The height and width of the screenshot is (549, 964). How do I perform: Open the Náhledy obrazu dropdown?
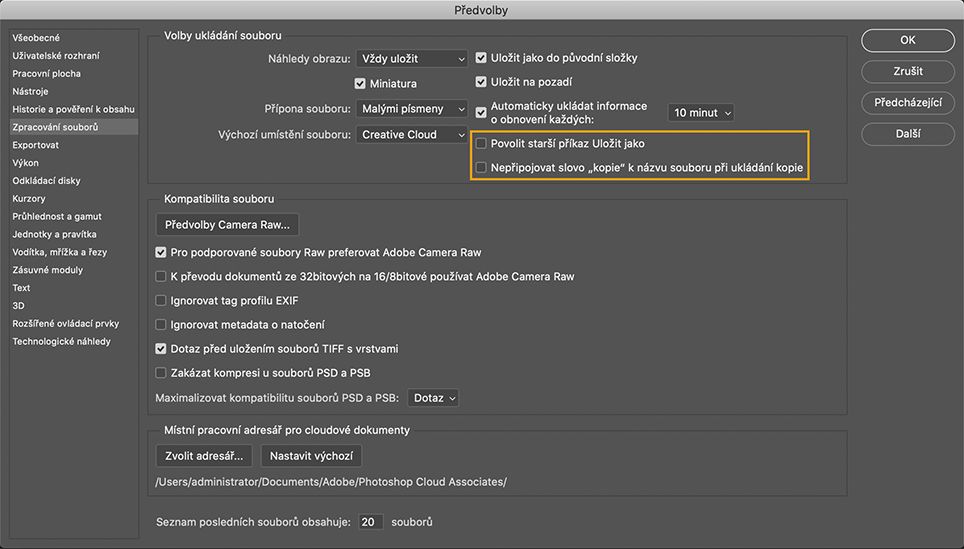[x=411, y=59]
